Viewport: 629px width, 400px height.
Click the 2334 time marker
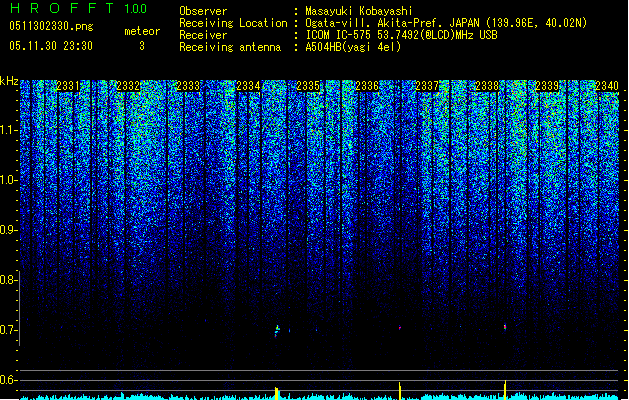click(248, 86)
